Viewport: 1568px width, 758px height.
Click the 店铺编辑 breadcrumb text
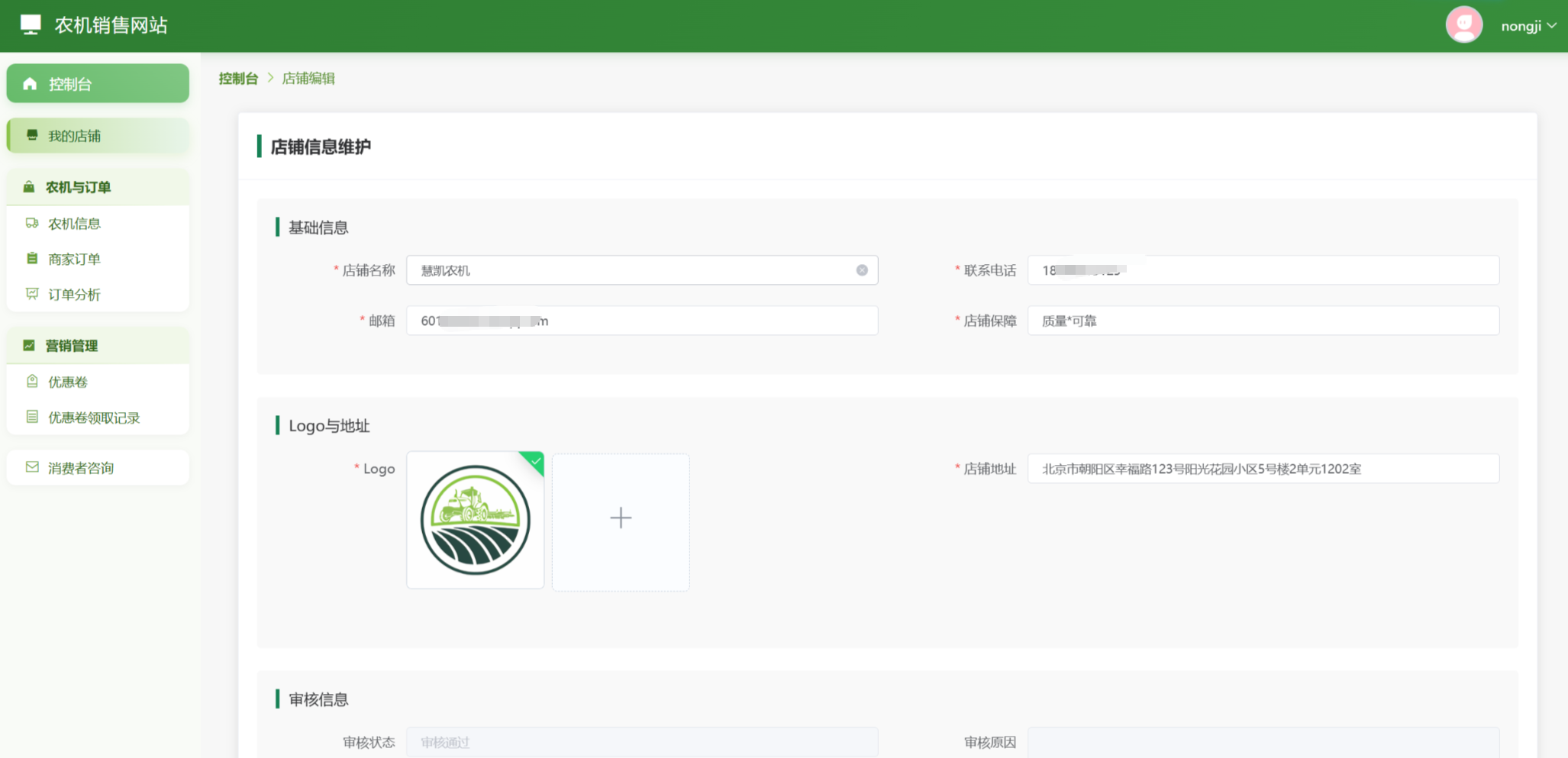coord(308,78)
